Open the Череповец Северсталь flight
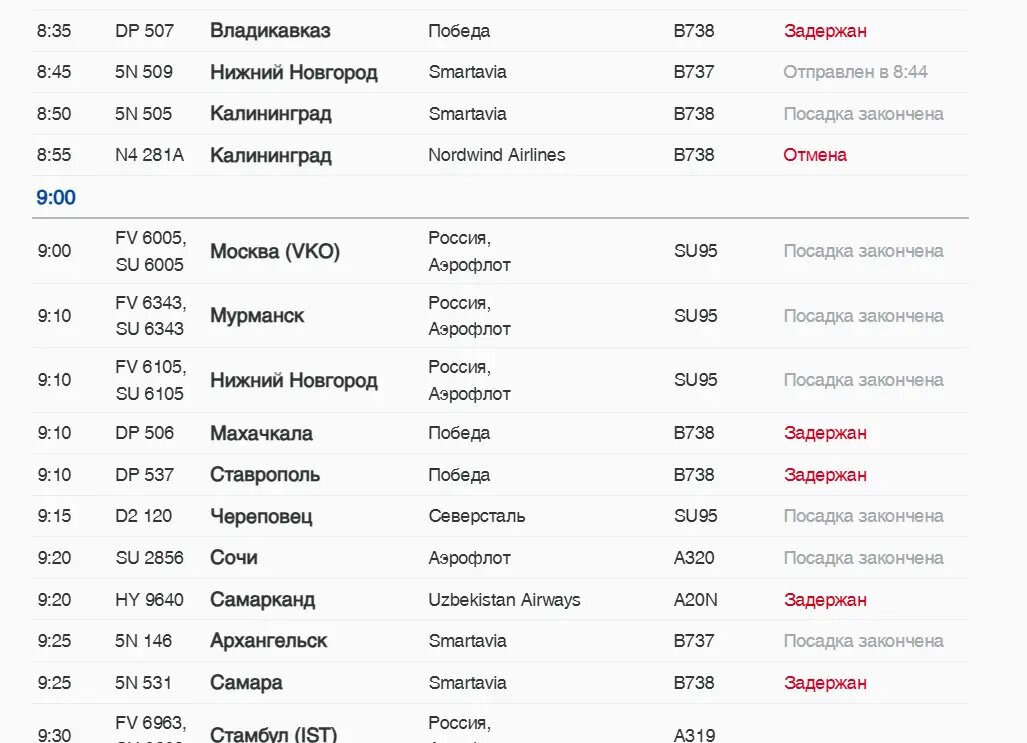Image resolution: width=1027 pixels, height=743 pixels. pyautogui.click(x=500, y=516)
